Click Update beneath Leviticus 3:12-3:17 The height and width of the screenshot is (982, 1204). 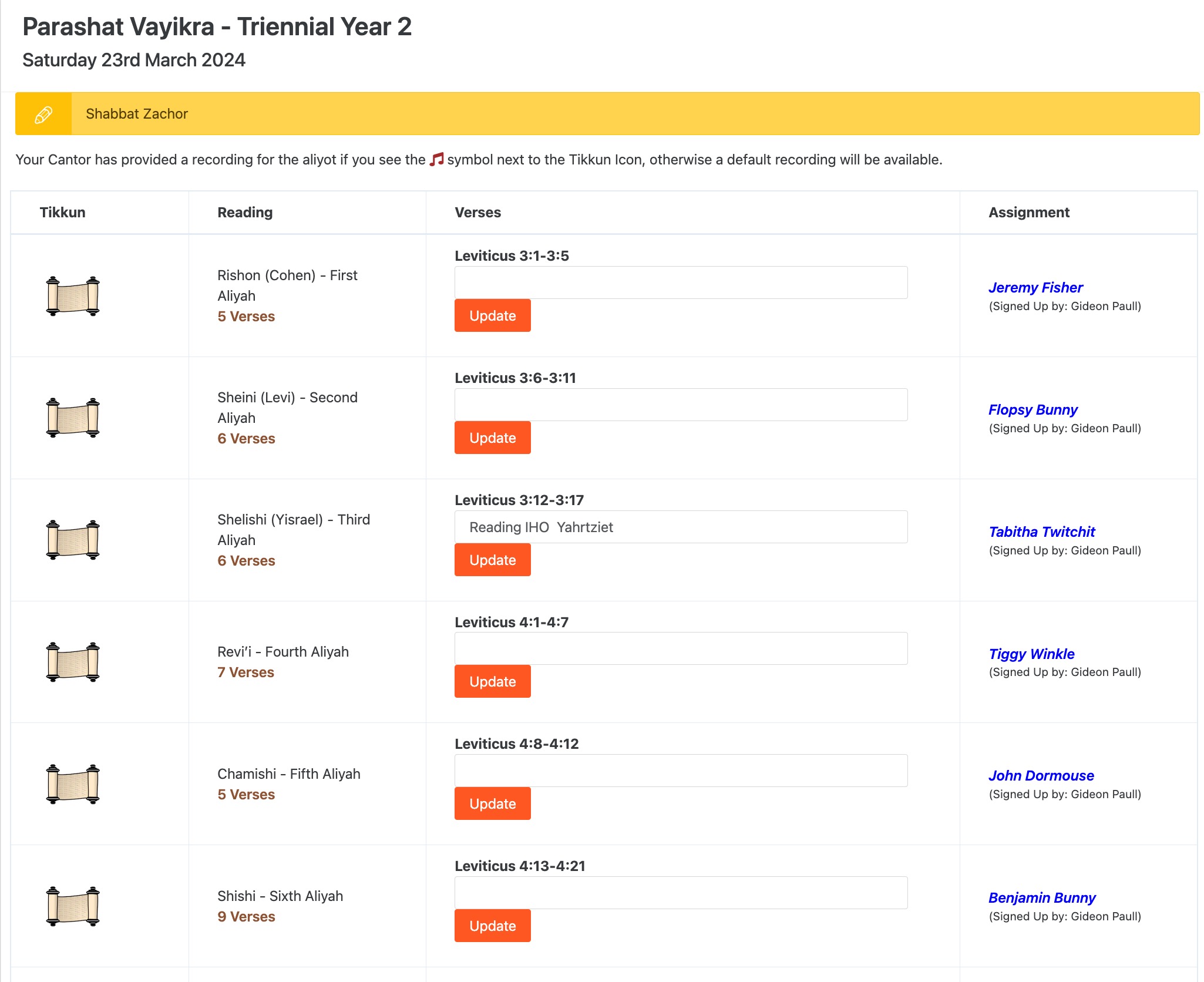click(x=492, y=560)
